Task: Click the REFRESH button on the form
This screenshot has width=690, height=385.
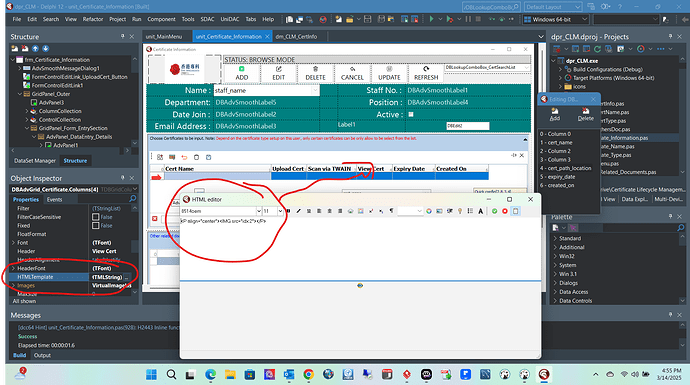Action: (x=426, y=73)
